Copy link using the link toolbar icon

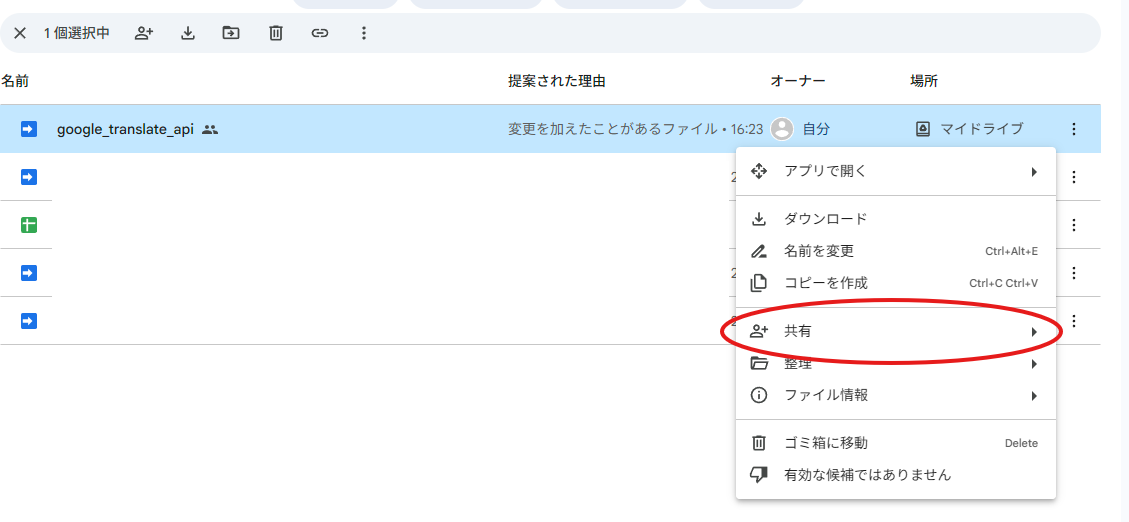point(320,33)
